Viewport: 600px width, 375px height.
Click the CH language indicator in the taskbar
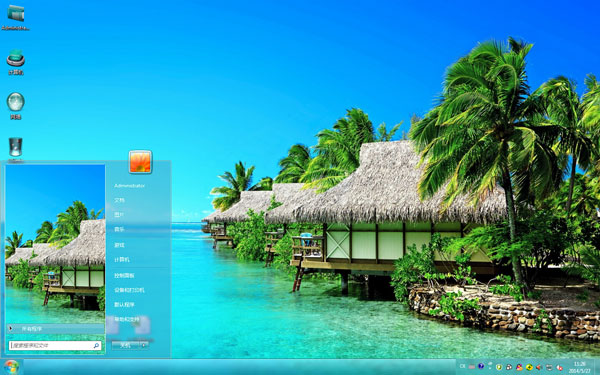(463, 366)
